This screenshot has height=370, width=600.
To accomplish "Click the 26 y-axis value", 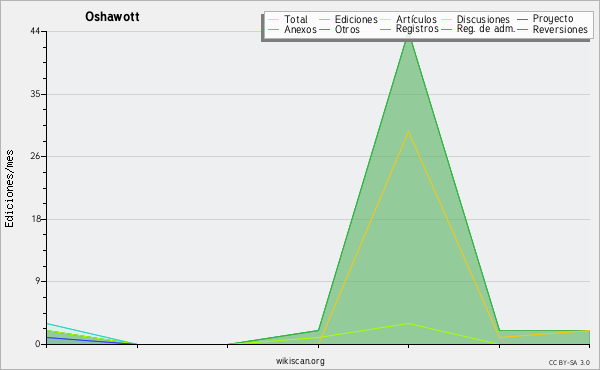I will (35, 156).
